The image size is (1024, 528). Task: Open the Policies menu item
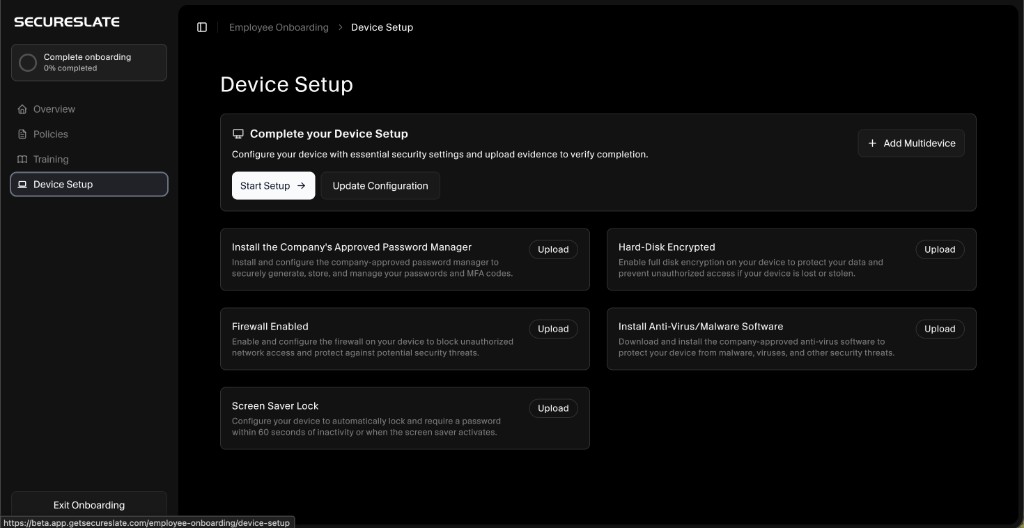pyautogui.click(x=89, y=134)
